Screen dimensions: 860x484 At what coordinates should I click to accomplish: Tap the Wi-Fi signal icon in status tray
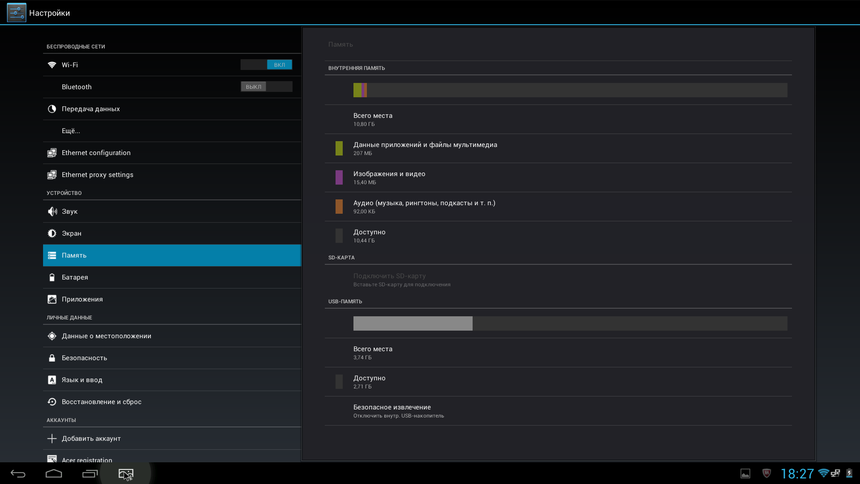823,473
